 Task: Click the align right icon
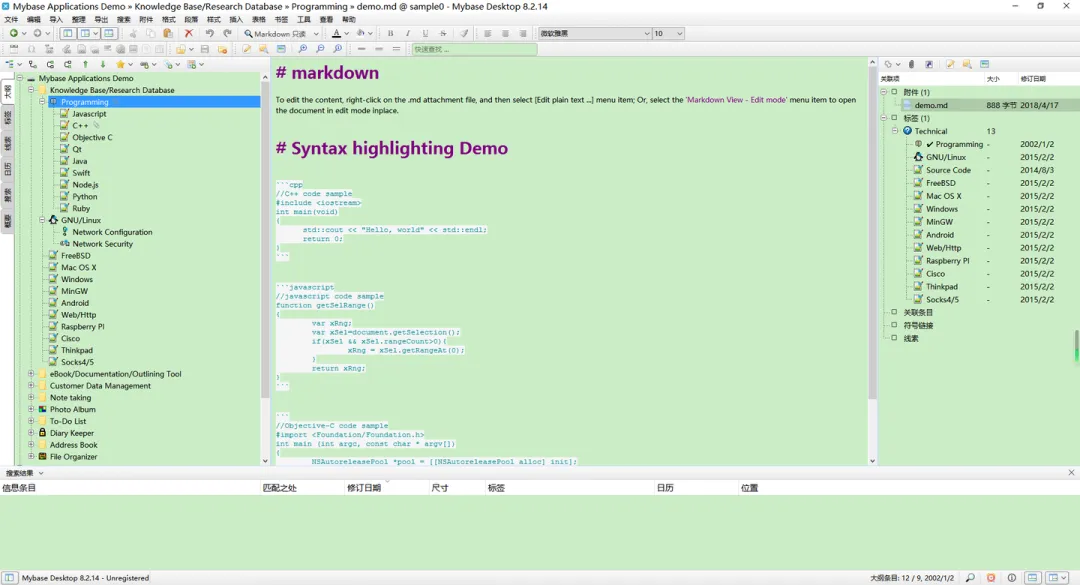523,33
